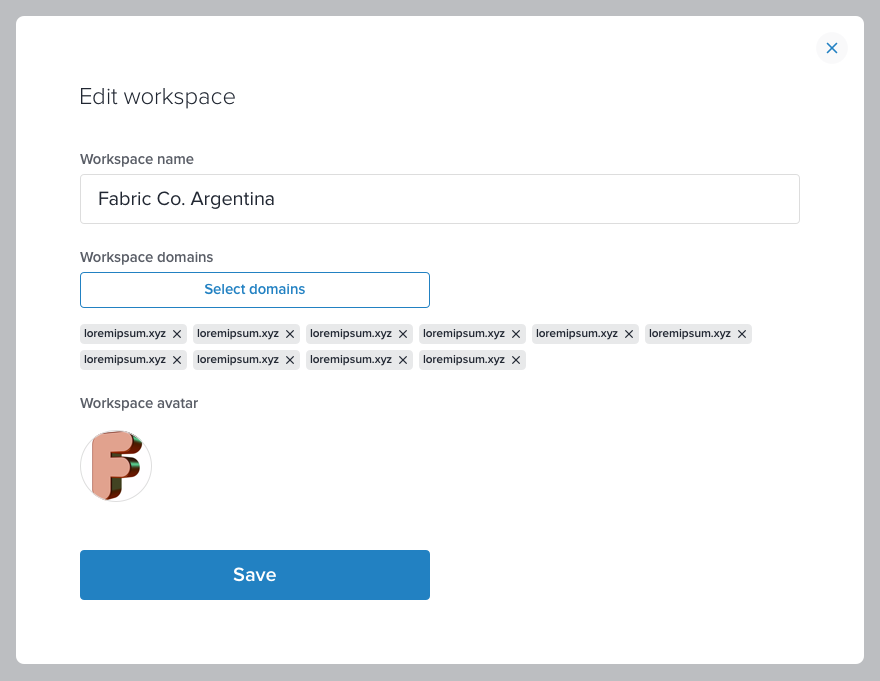Remove last domain chip in bottom row
The height and width of the screenshot is (681, 880).
coord(516,360)
